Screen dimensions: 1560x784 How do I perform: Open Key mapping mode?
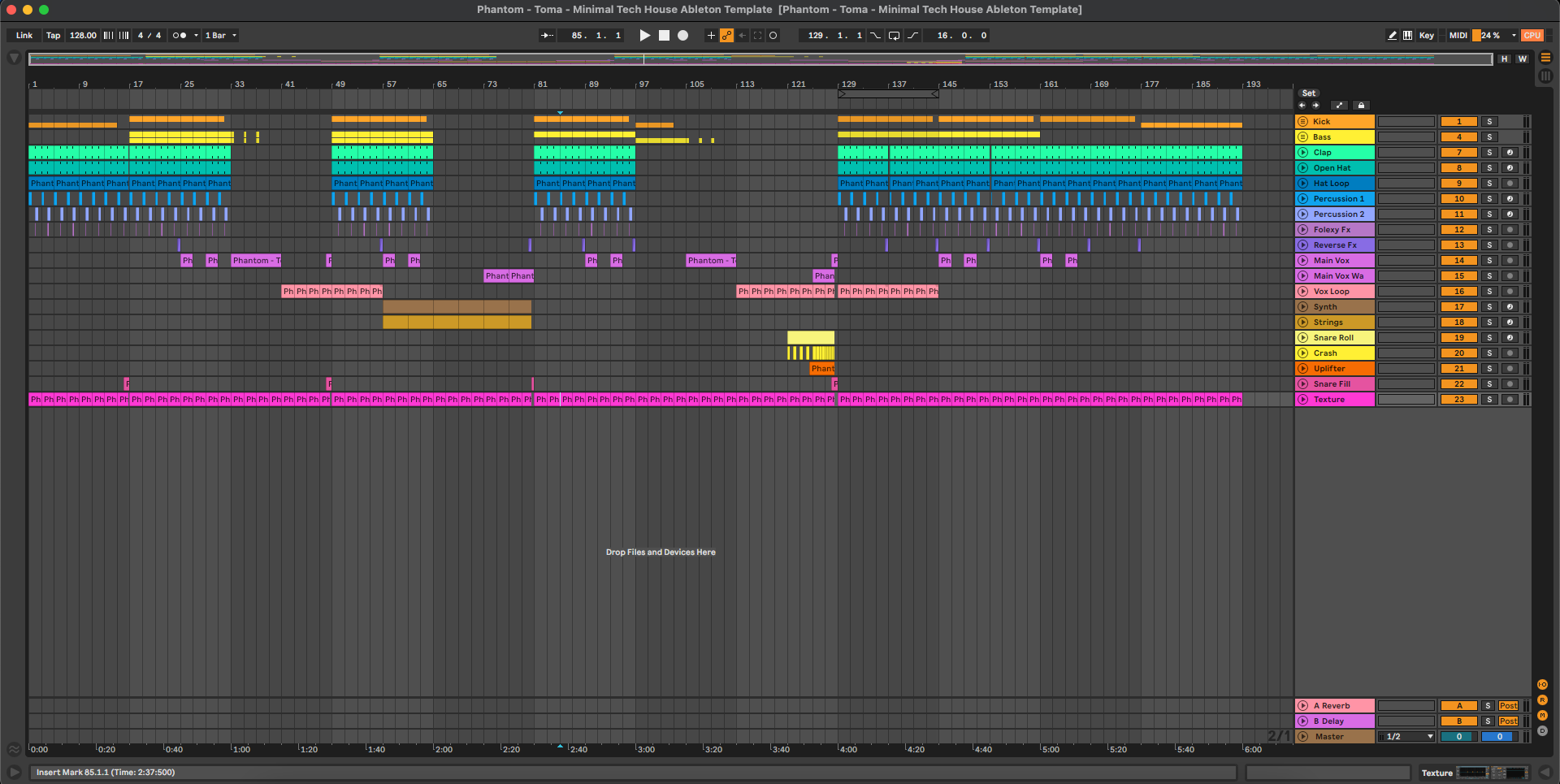pos(1426,36)
